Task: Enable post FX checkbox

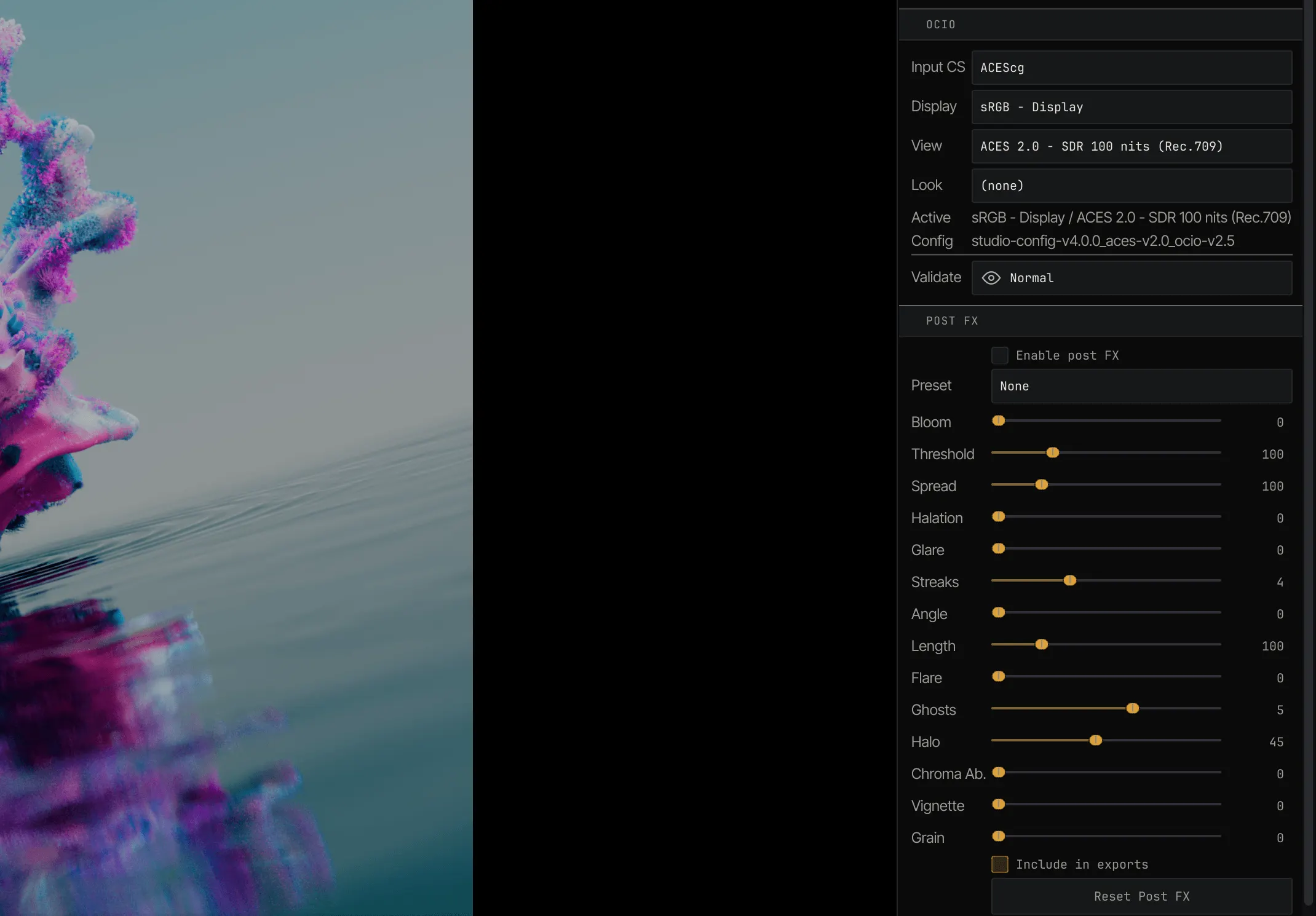Action: 1000,355
